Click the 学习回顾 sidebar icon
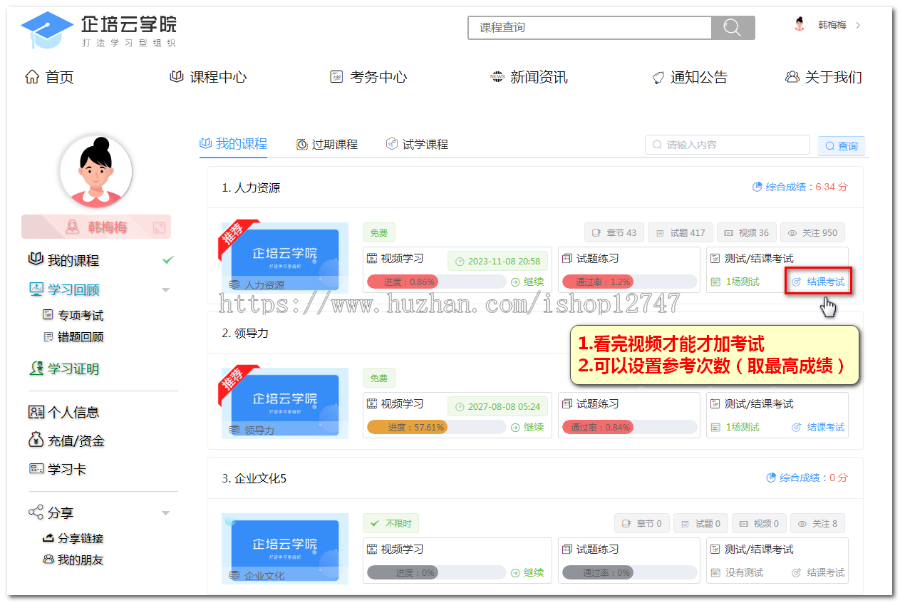 [x=36, y=289]
